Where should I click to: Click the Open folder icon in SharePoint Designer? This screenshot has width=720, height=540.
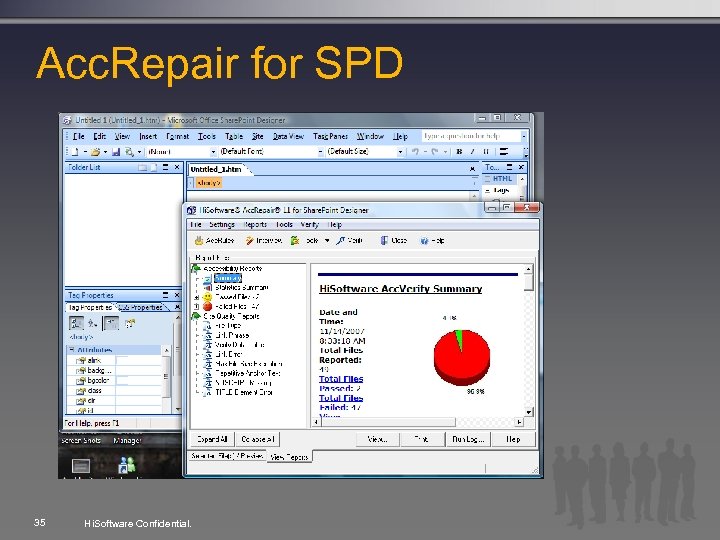point(96,152)
